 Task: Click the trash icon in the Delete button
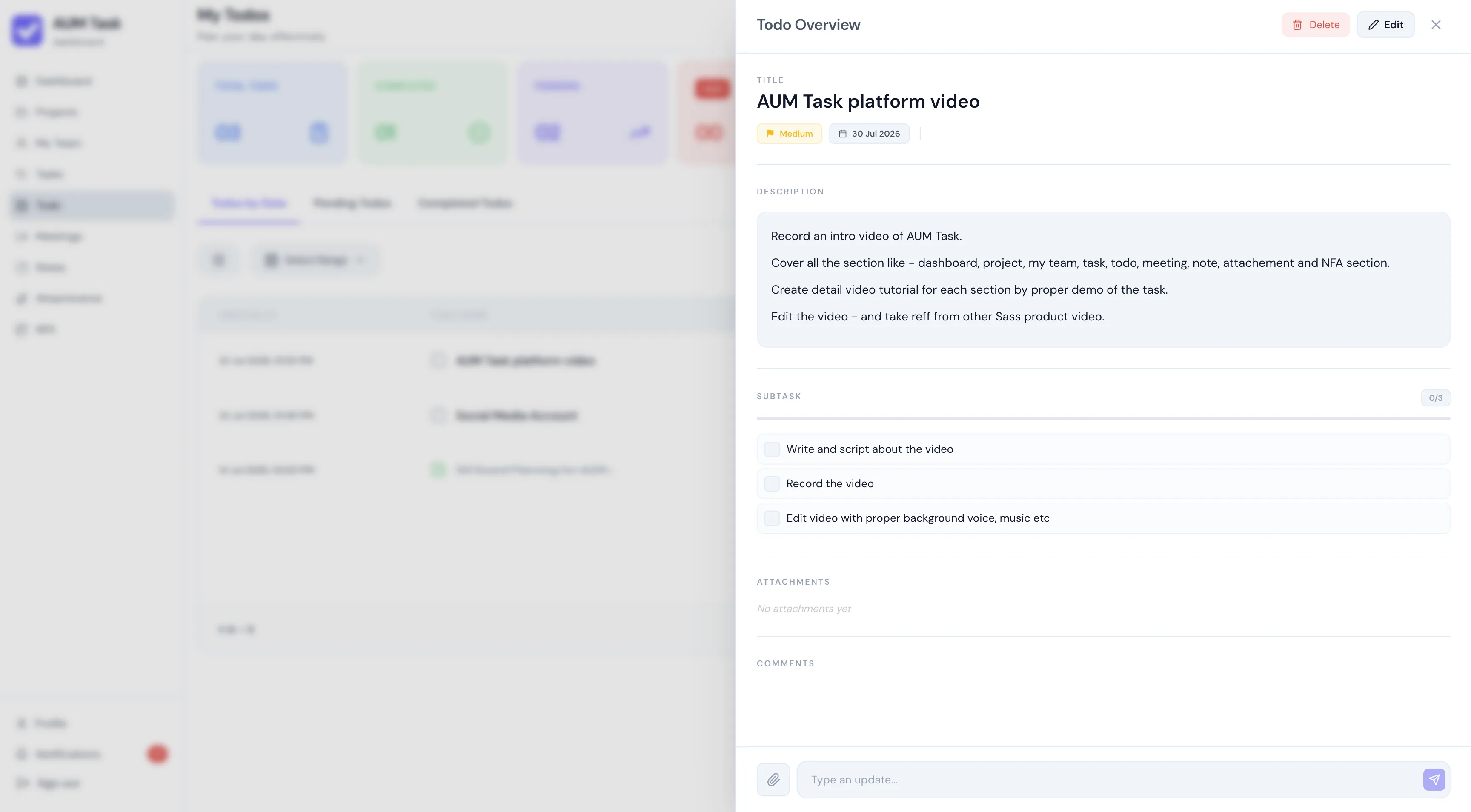click(x=1297, y=25)
